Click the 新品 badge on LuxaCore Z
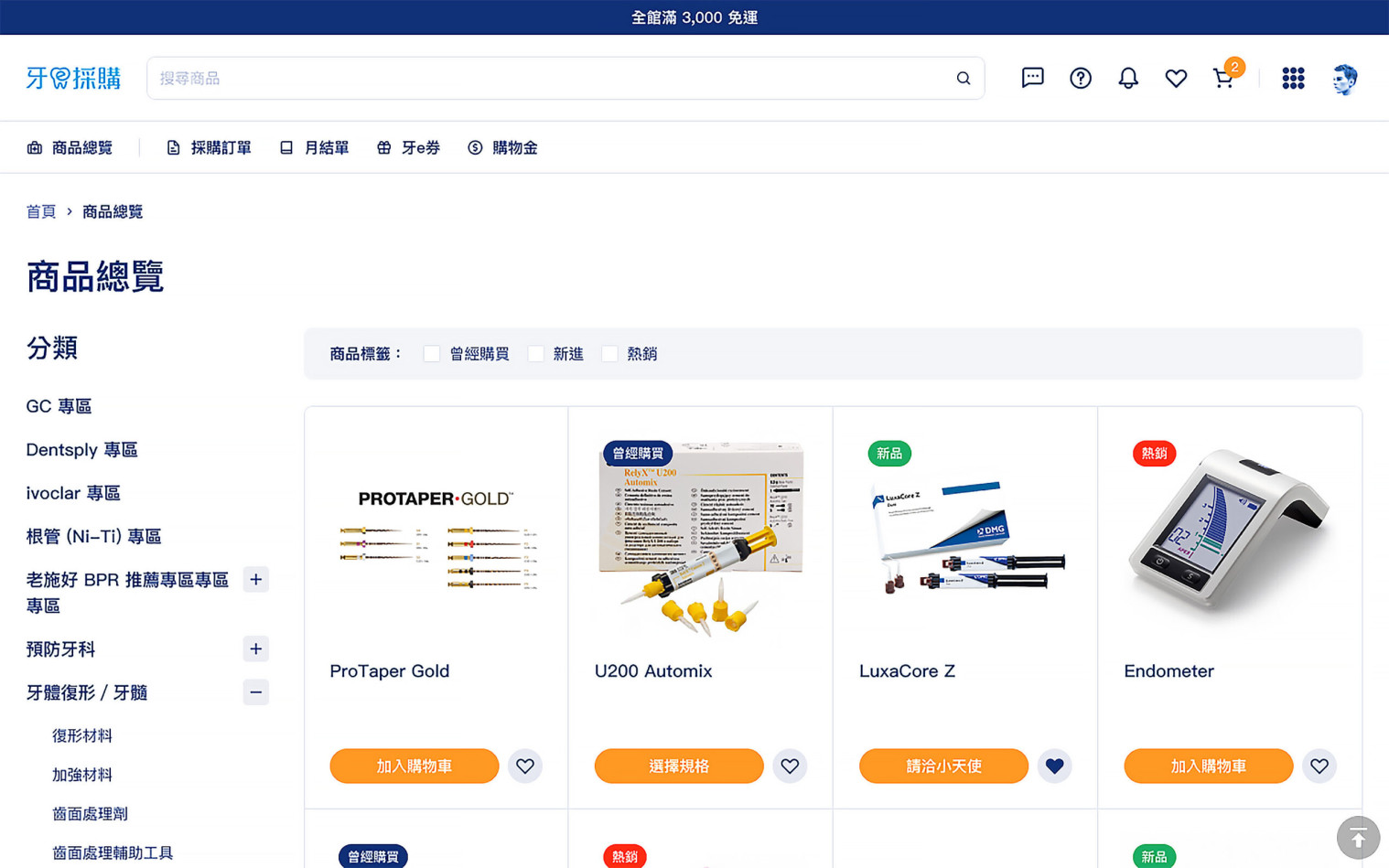Screen dimensions: 1389x868 click(x=889, y=453)
